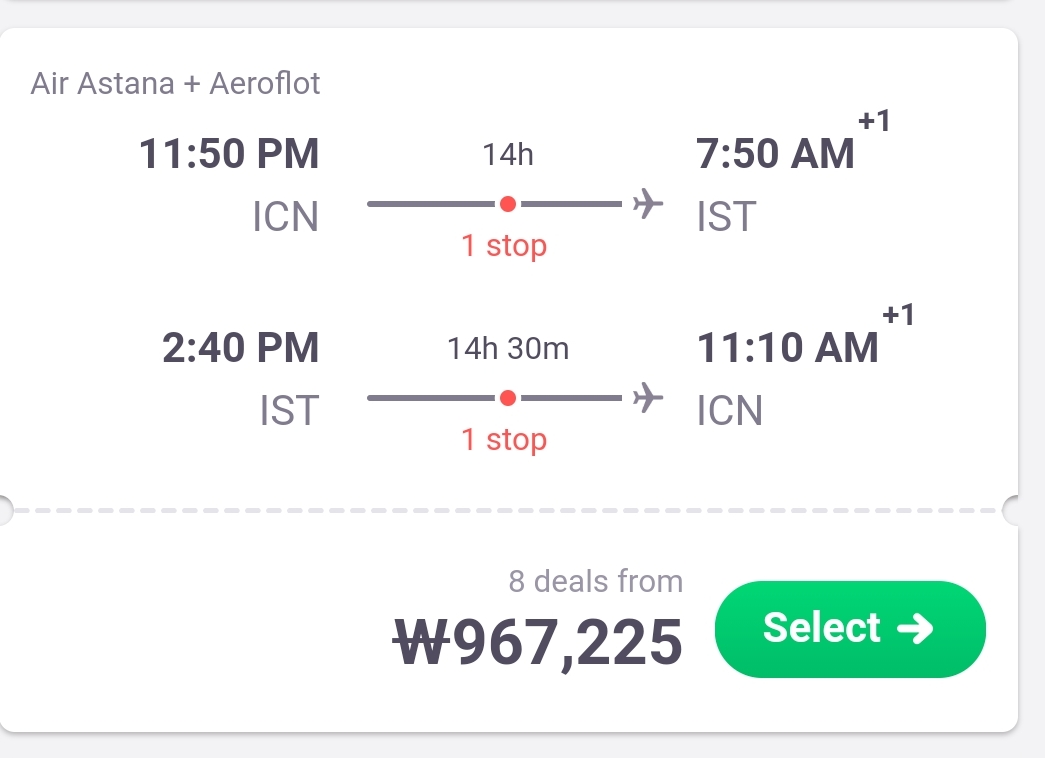Screen dimensions: 1045x758
Task: Click the outbound flight airplane icon
Action: click(x=648, y=205)
